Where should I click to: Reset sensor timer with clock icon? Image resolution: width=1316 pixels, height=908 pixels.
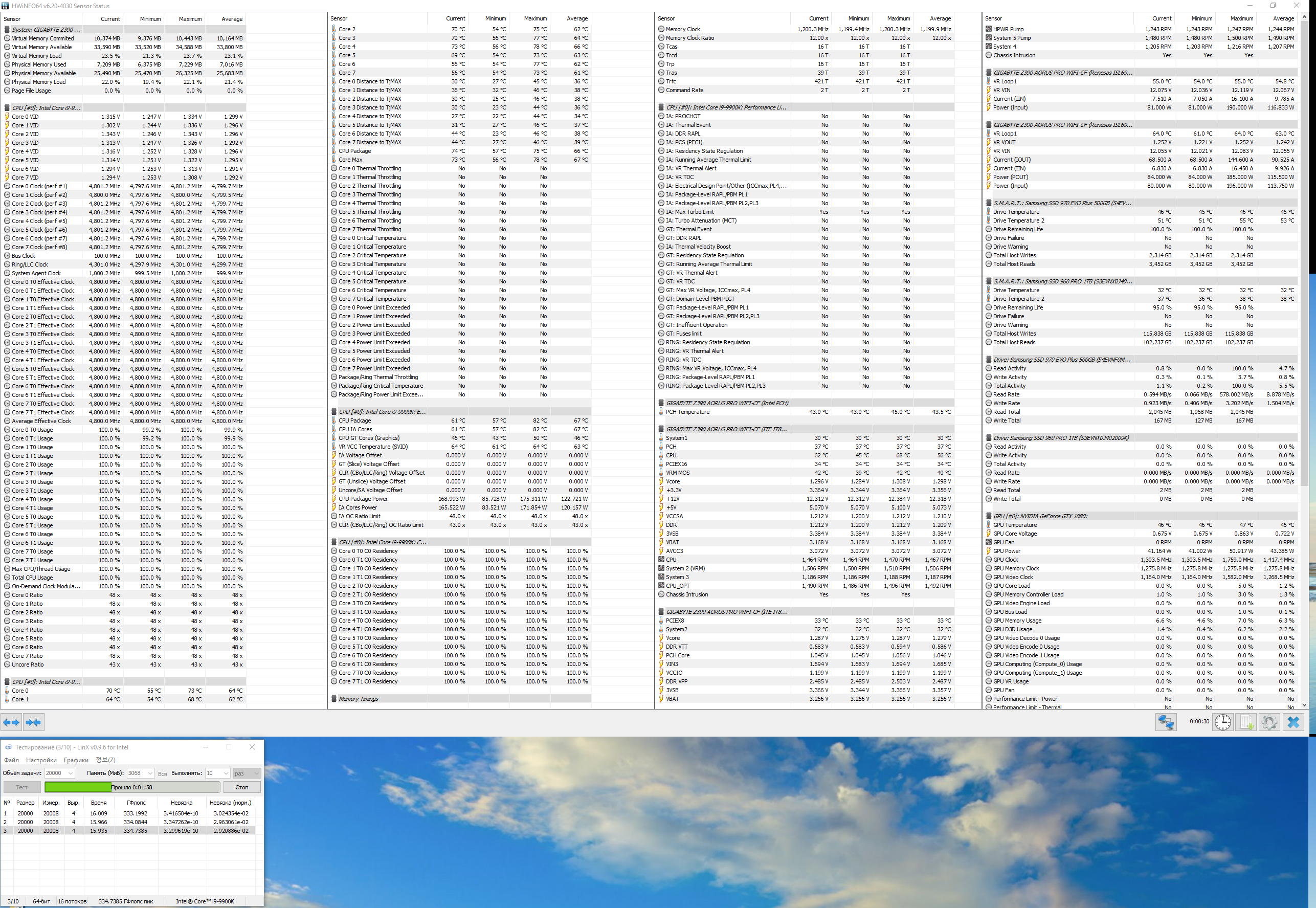1222,722
